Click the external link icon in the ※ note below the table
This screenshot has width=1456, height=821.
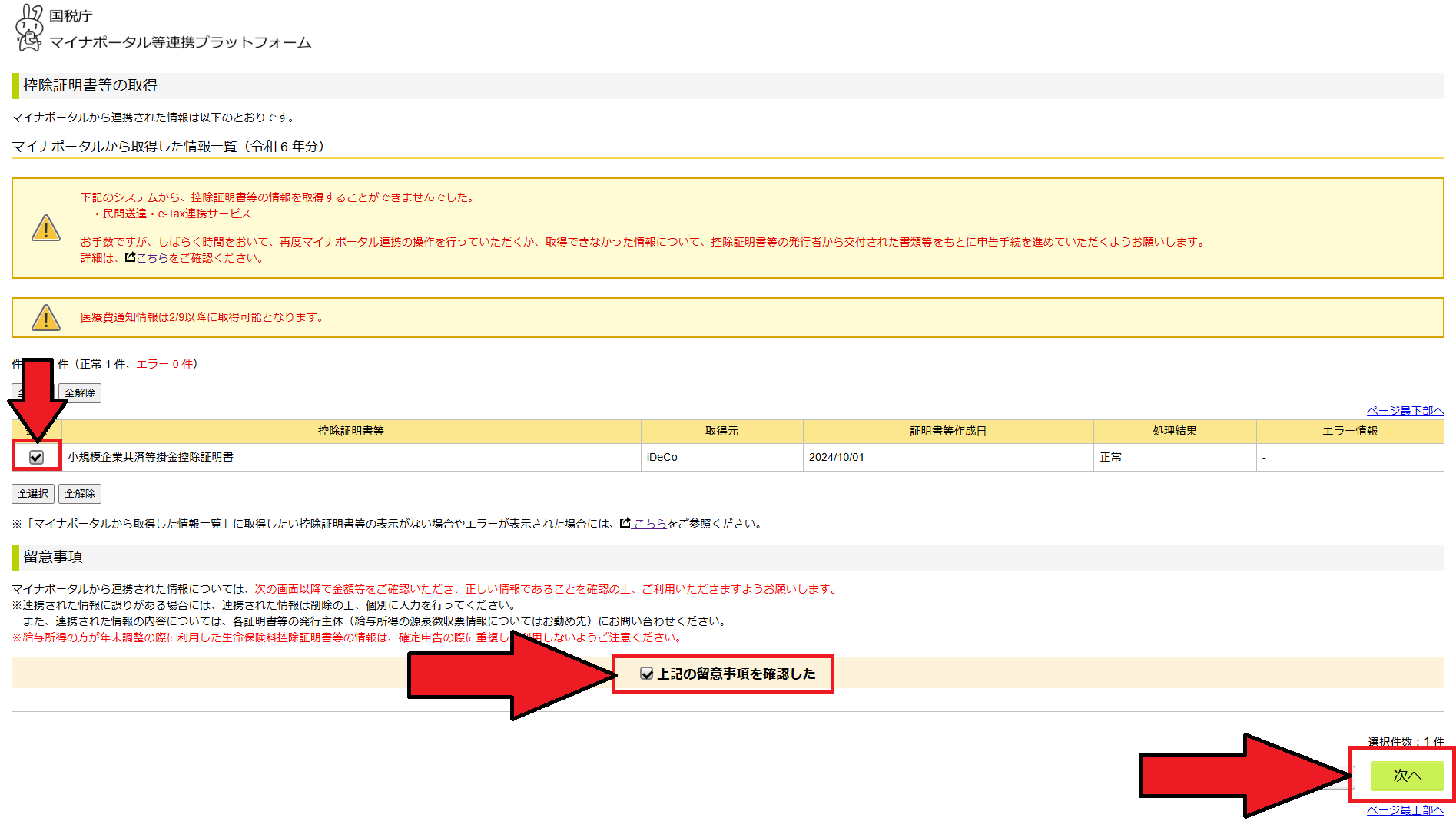pos(625,523)
